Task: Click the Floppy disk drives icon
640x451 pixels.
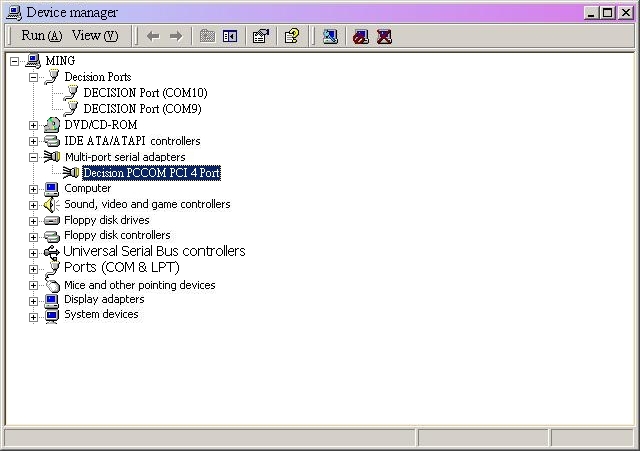Action: point(52,221)
